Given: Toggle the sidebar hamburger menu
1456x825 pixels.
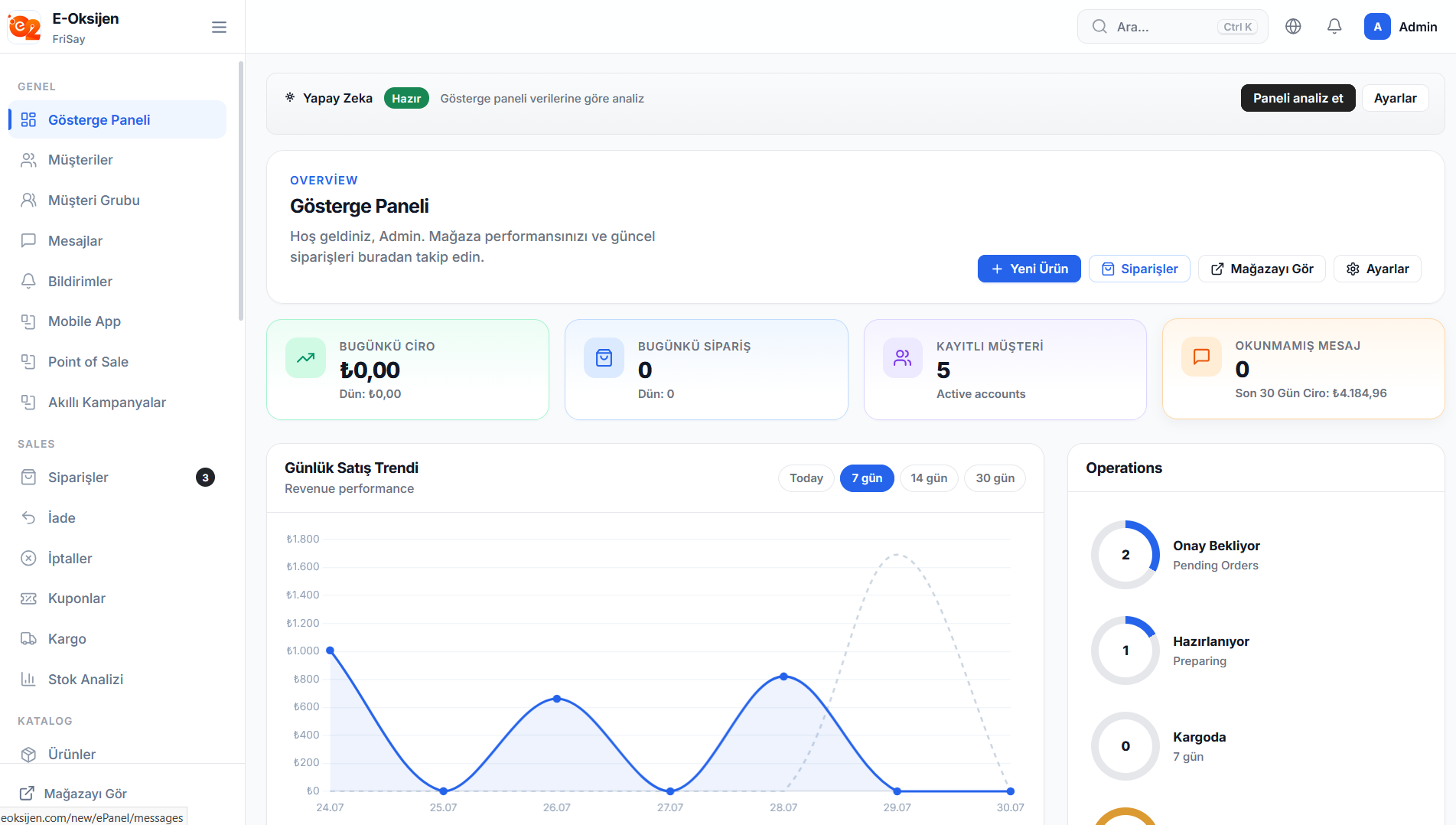Looking at the screenshot, I should tap(219, 28).
